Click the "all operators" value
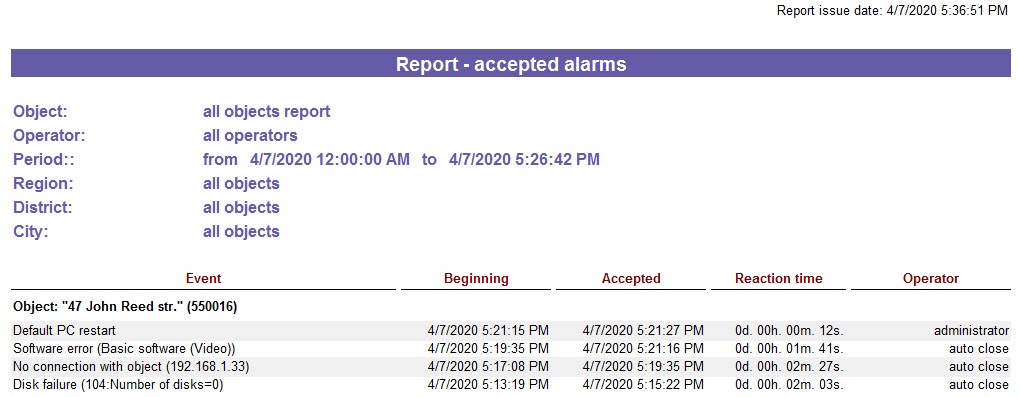The height and width of the screenshot is (397, 1020). pyautogui.click(x=250, y=135)
